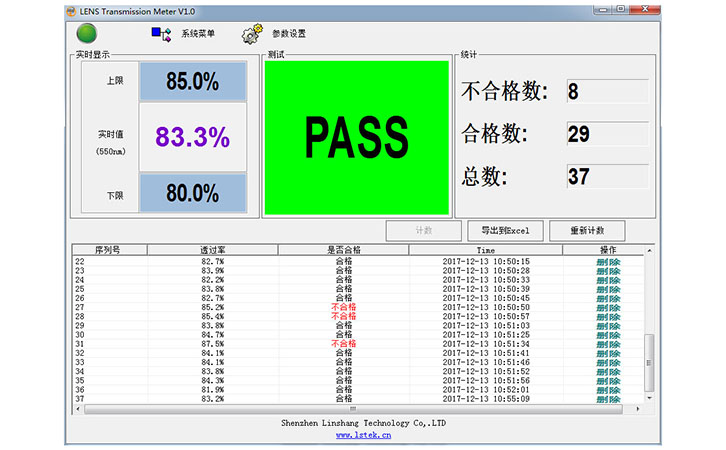Click the lower limit 80.0% field
726x450 pixels.
coord(192,193)
